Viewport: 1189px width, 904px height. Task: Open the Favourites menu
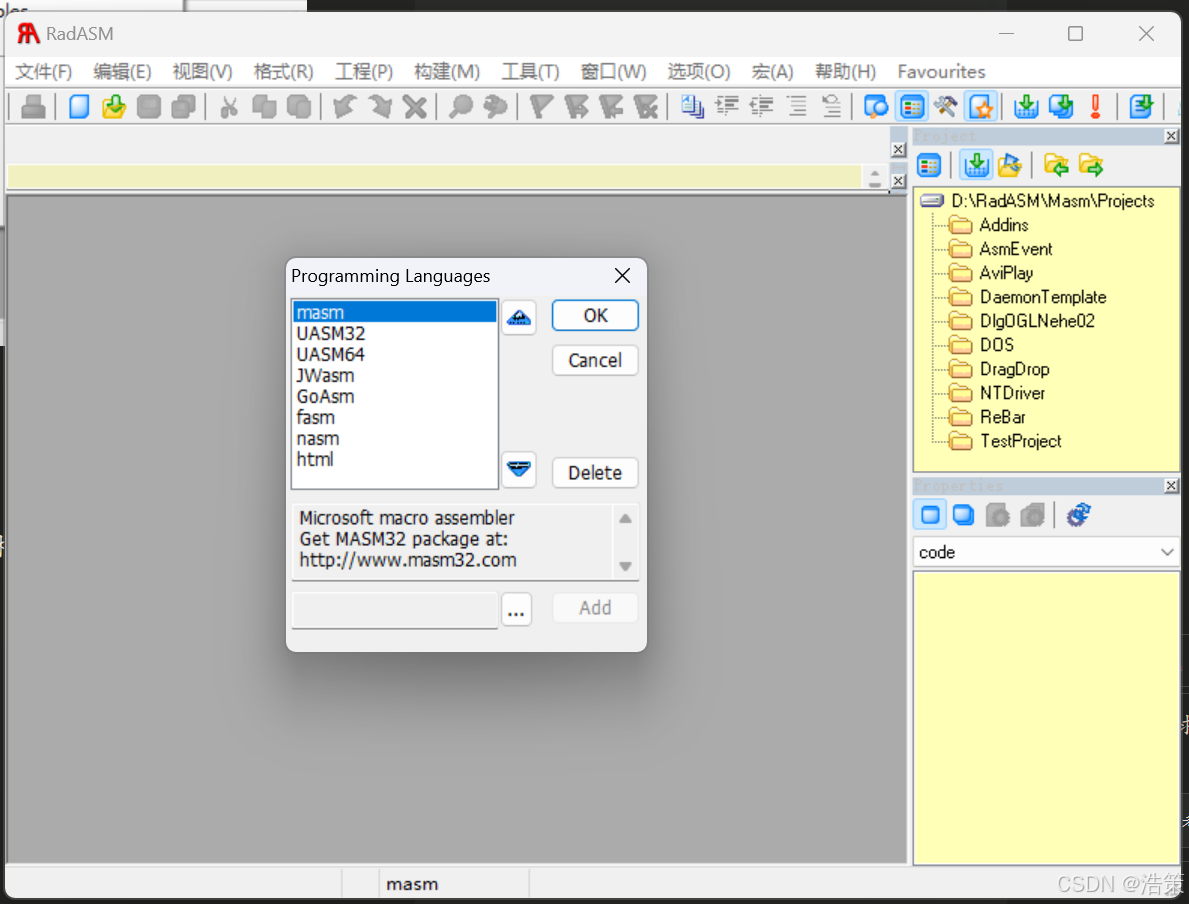[941, 71]
